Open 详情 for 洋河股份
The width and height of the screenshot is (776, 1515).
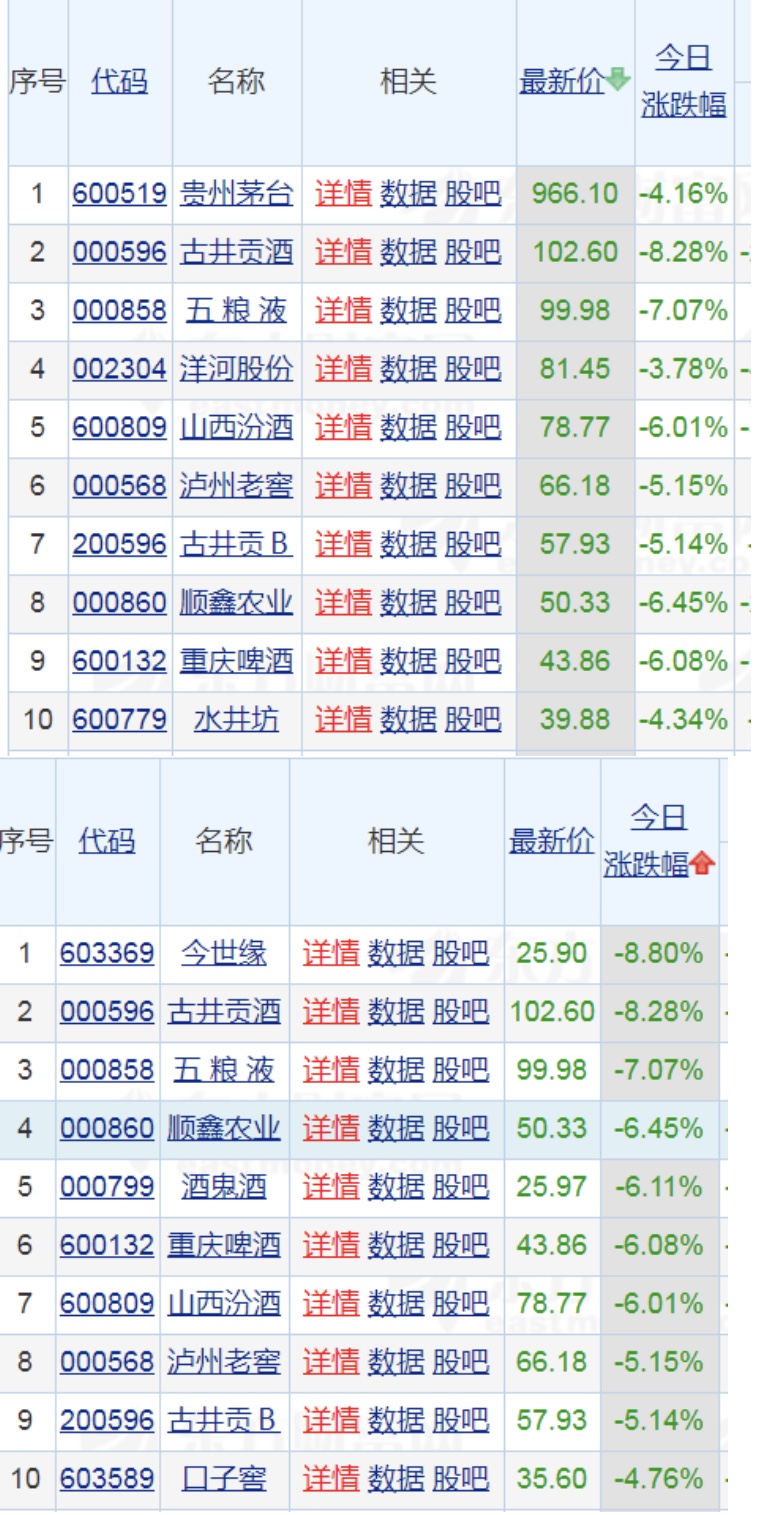(344, 369)
